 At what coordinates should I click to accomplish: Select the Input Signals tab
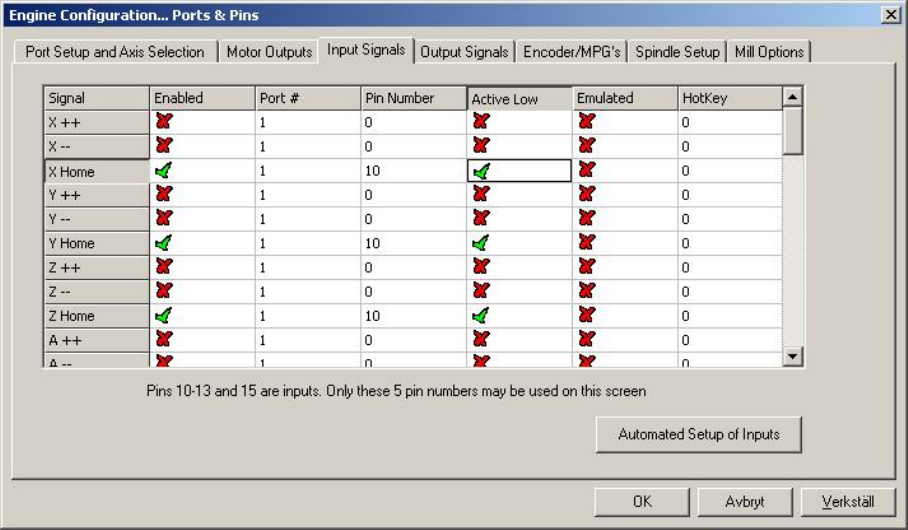tap(366, 50)
